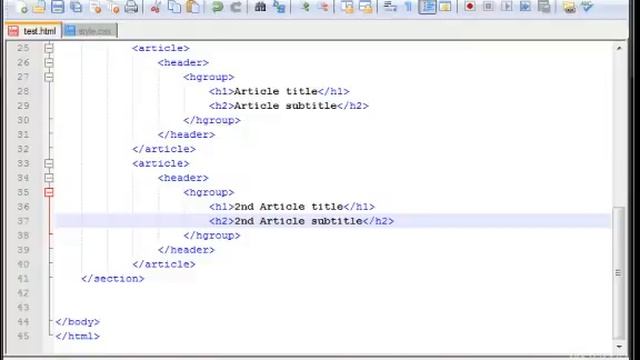Image resolution: width=640 pixels, height=360 pixels.
Task: Create a new document with the New icon
Action: pyautogui.click(x=21, y=7)
